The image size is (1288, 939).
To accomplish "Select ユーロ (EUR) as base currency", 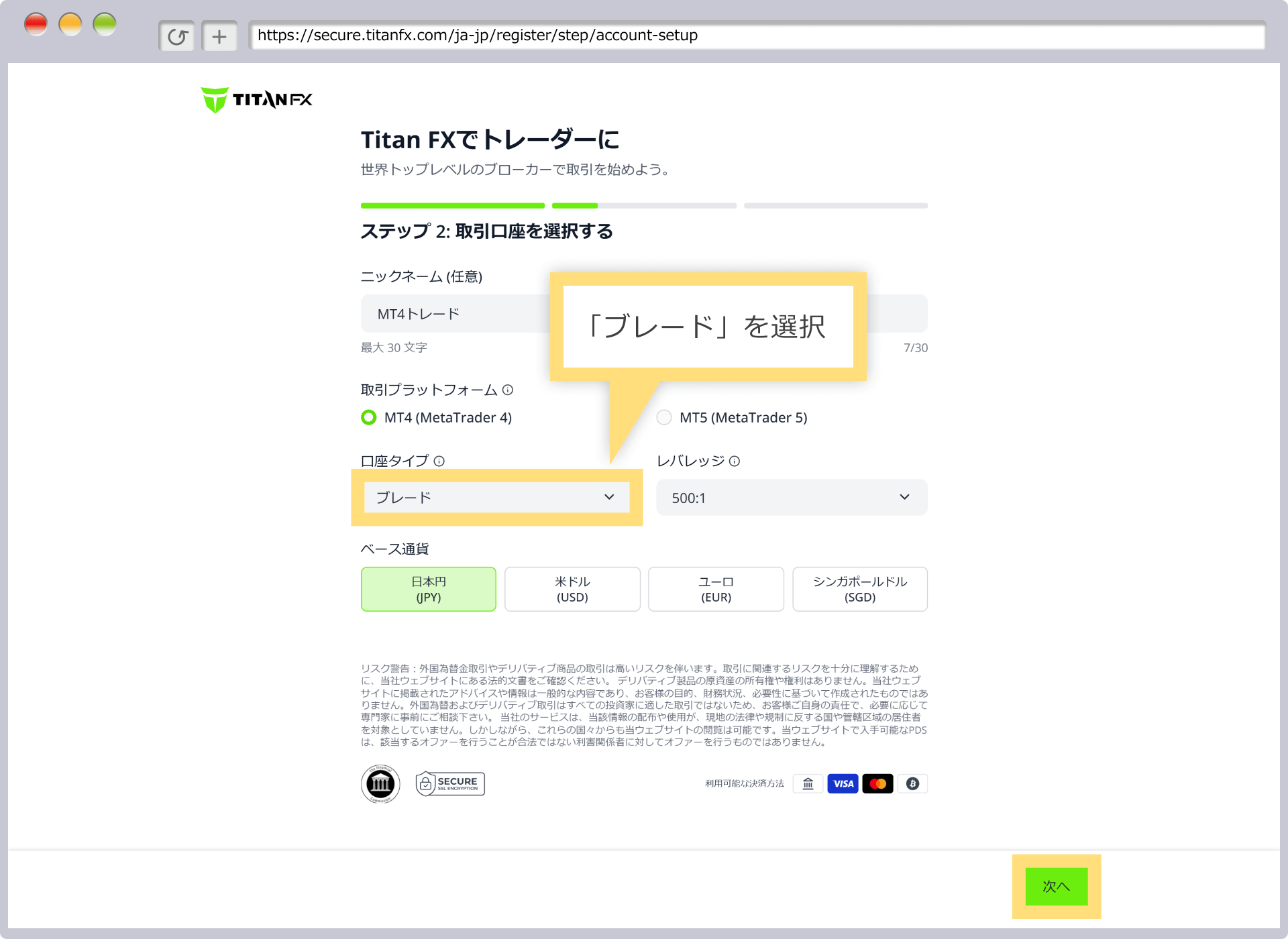I will click(715, 589).
